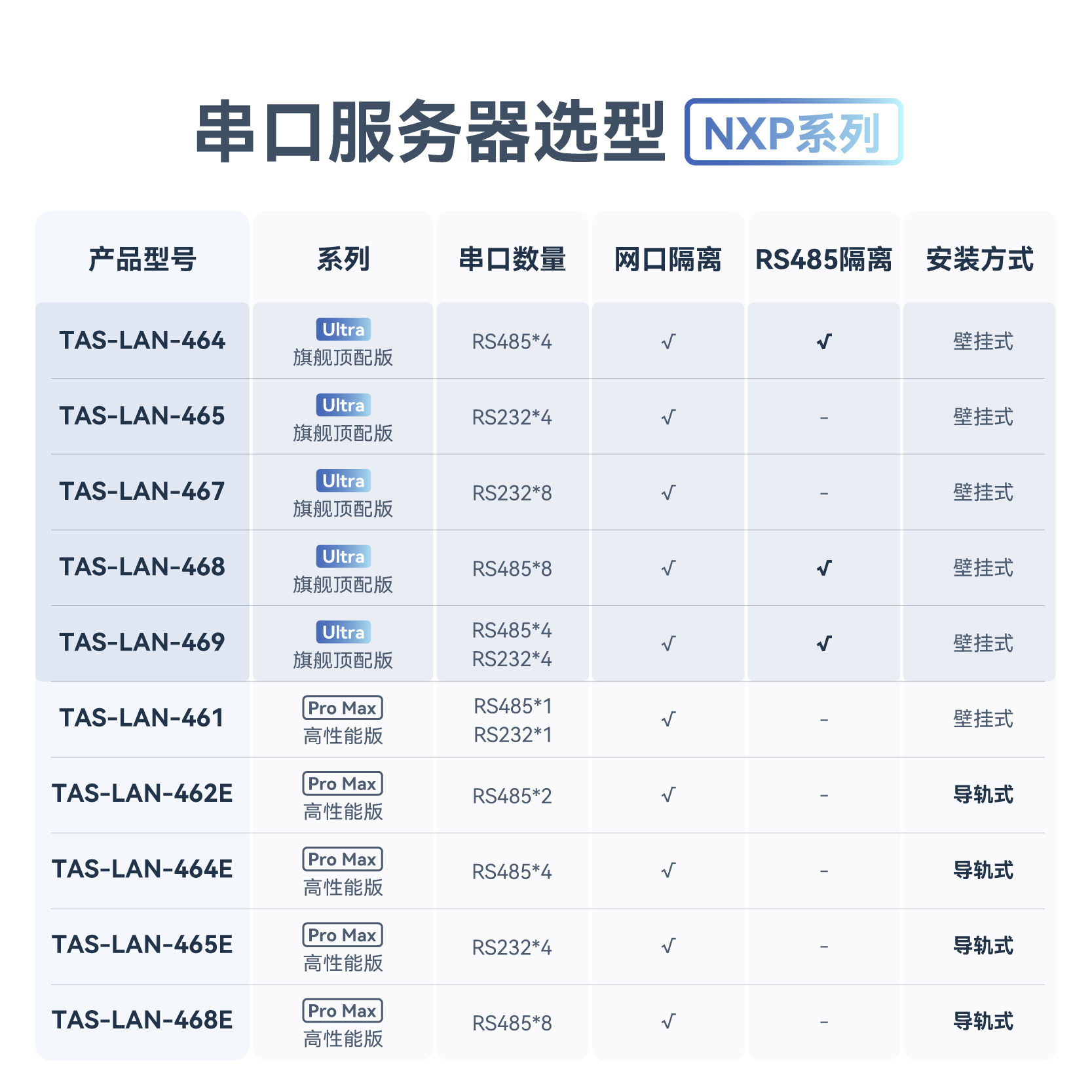Click 壁挂式 in the TAS-LAN-461 row

coord(983,719)
